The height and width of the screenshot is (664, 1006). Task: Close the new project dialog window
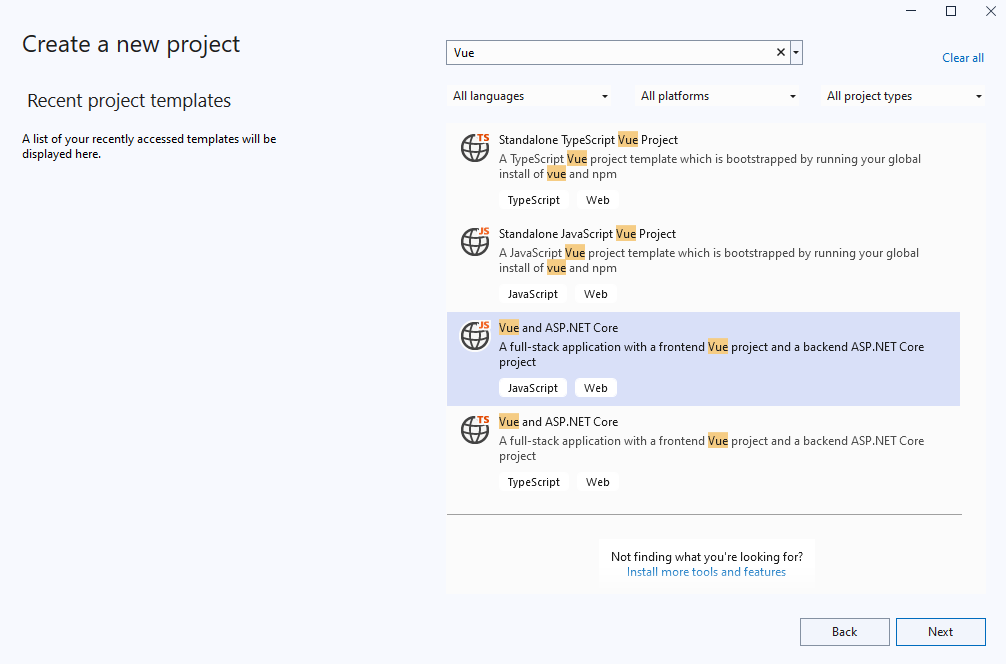click(x=989, y=11)
